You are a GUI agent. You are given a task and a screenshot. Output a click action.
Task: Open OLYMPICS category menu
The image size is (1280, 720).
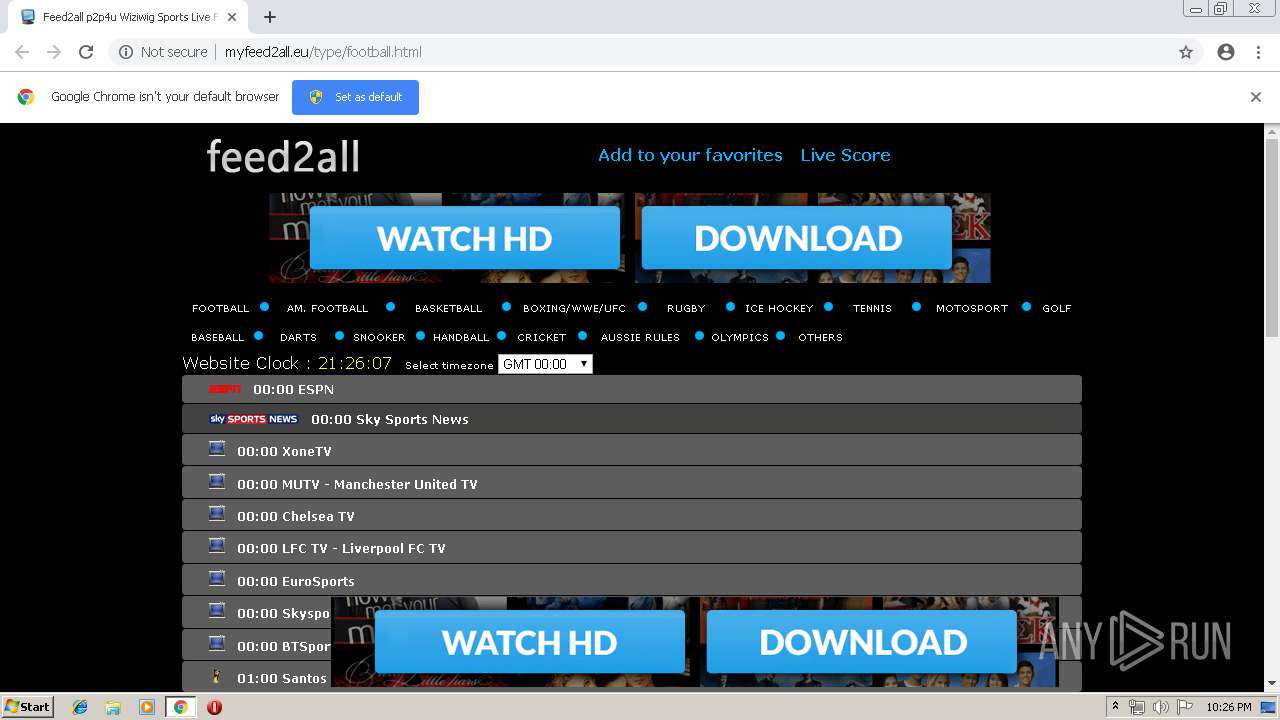(740, 337)
